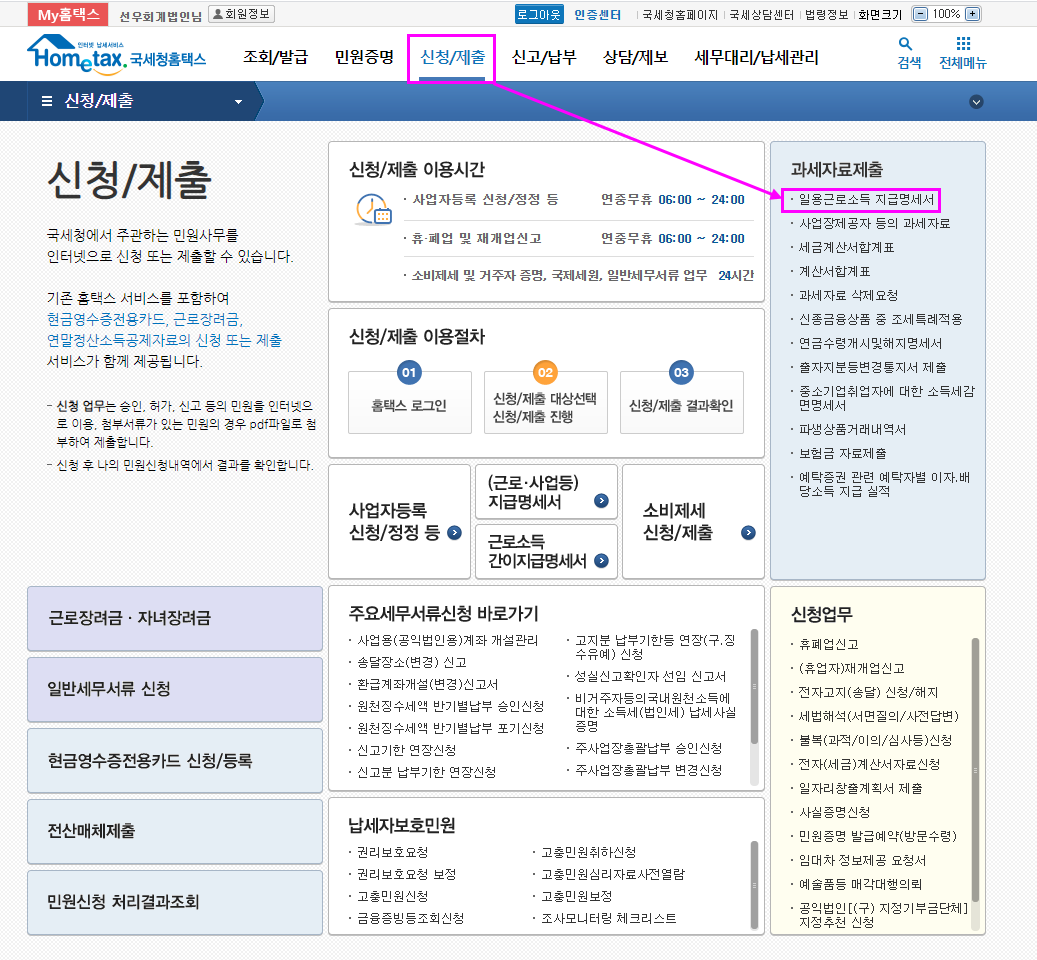Open 신고기한 연장신청 link

click(x=407, y=750)
